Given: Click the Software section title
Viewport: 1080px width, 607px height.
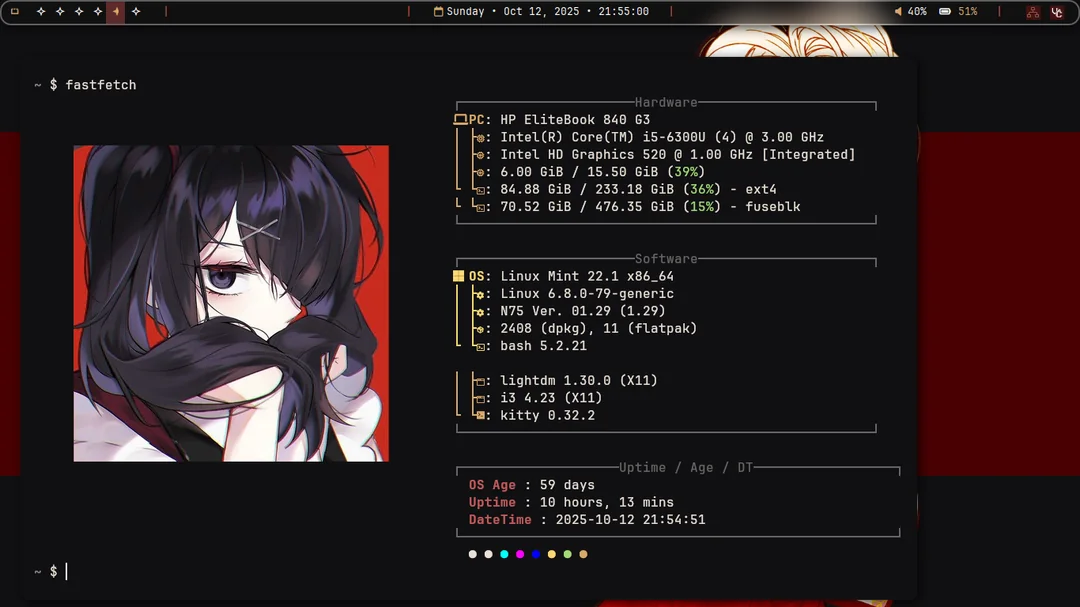Looking at the screenshot, I should [666, 258].
